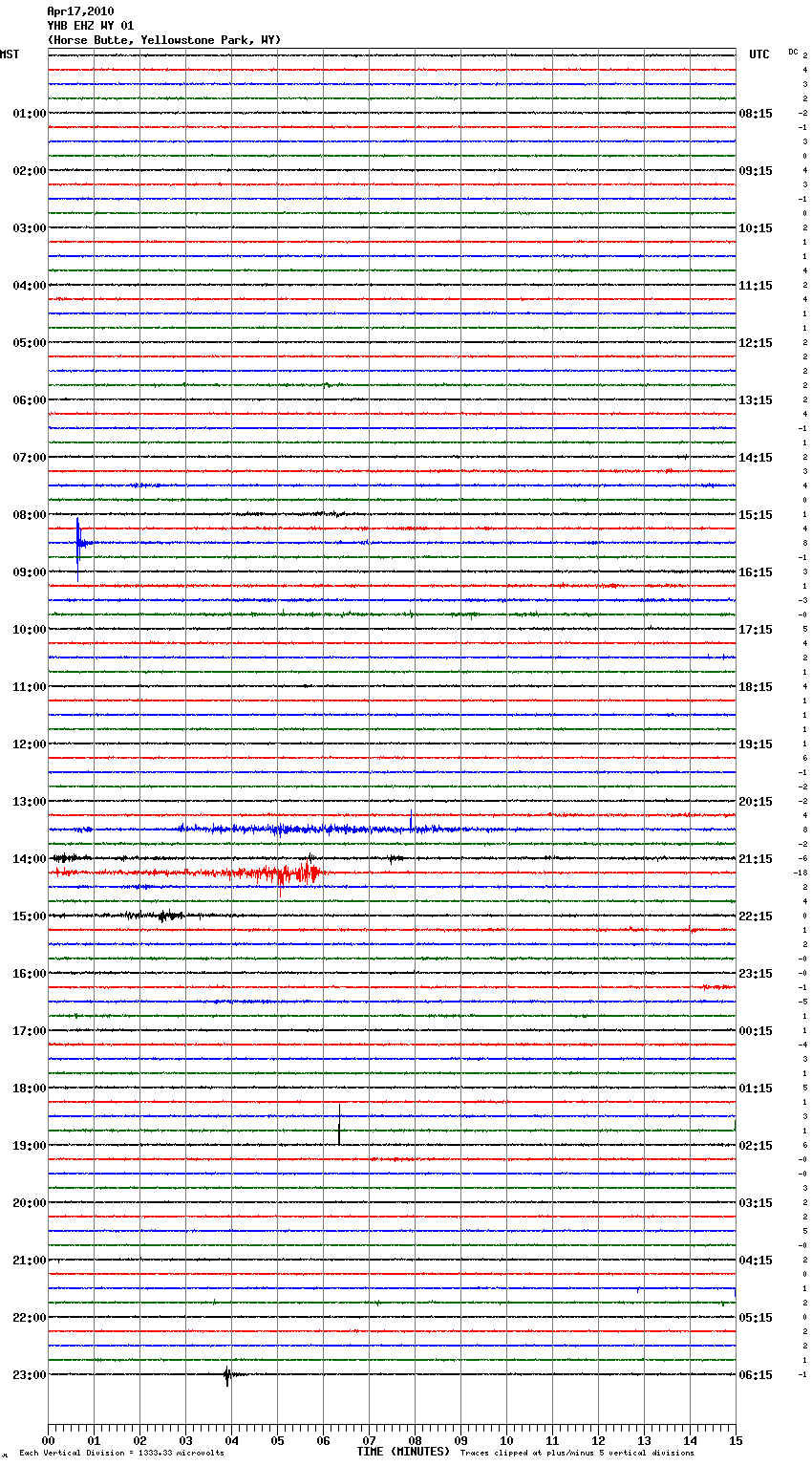Click the 05 minute axis label

click(277, 1441)
